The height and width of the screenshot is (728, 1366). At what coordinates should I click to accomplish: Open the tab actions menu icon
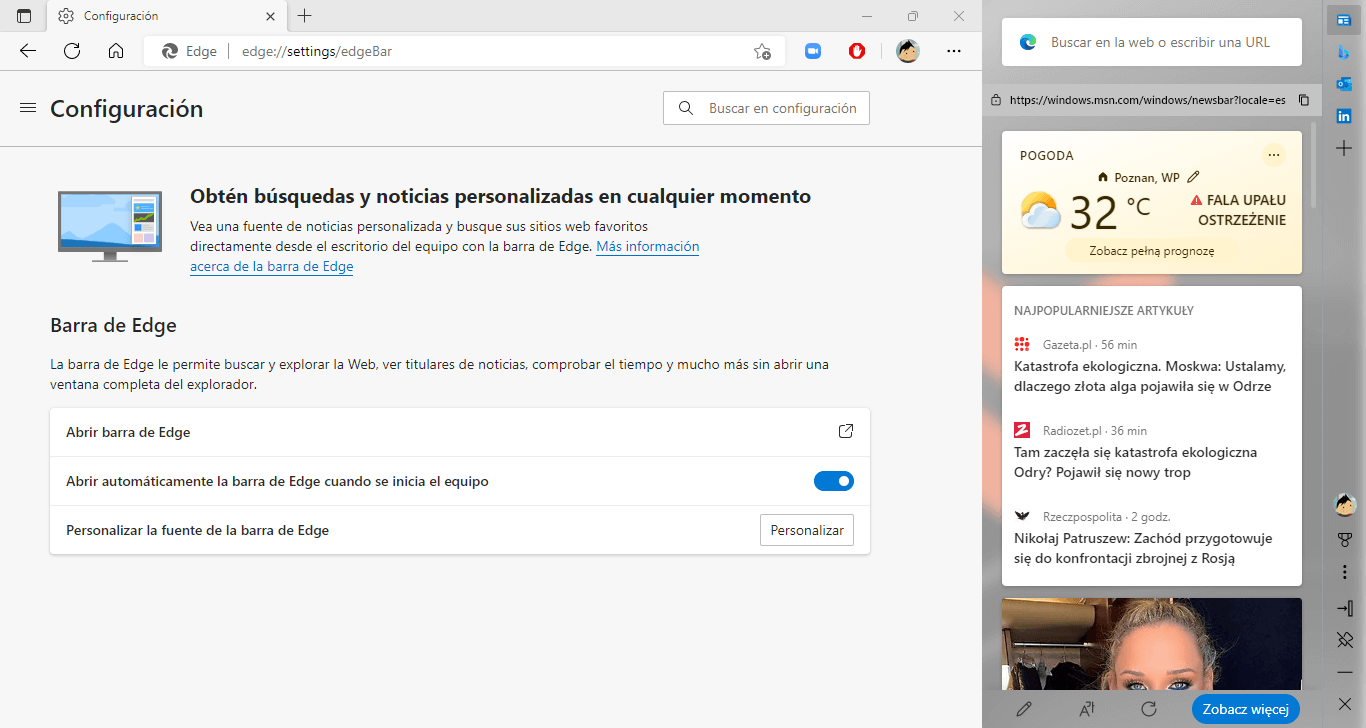click(24, 16)
